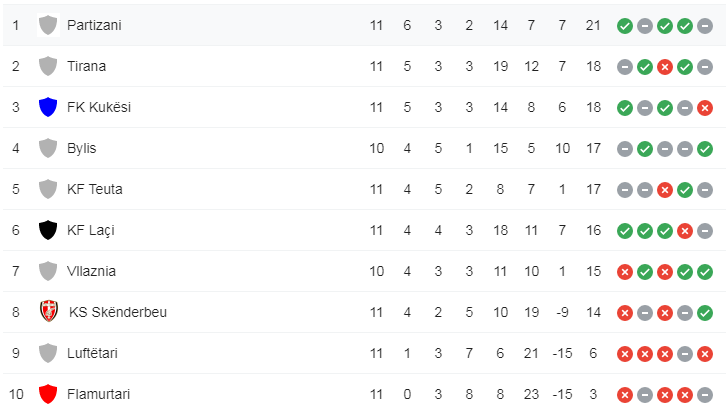Click the Luftëtari grey shield icon
This screenshot has width=726, height=408.
pos(47,353)
